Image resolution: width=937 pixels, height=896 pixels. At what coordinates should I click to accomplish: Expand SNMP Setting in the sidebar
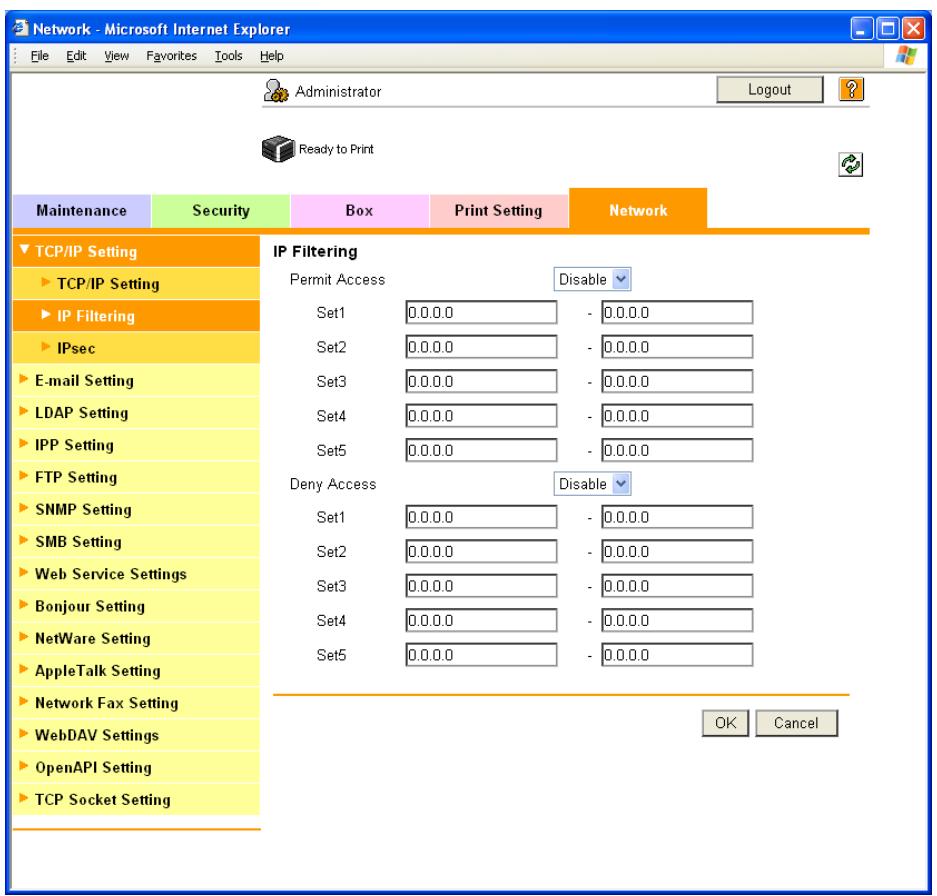coord(136,509)
